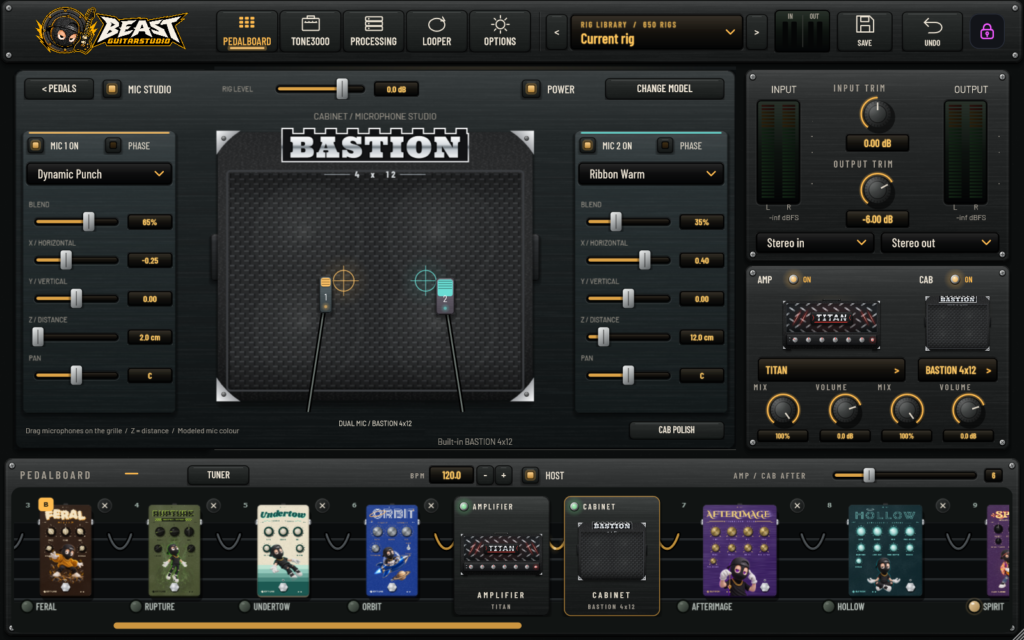This screenshot has height=640, width=1024.
Task: Open the Tuner
Action: pyautogui.click(x=218, y=475)
